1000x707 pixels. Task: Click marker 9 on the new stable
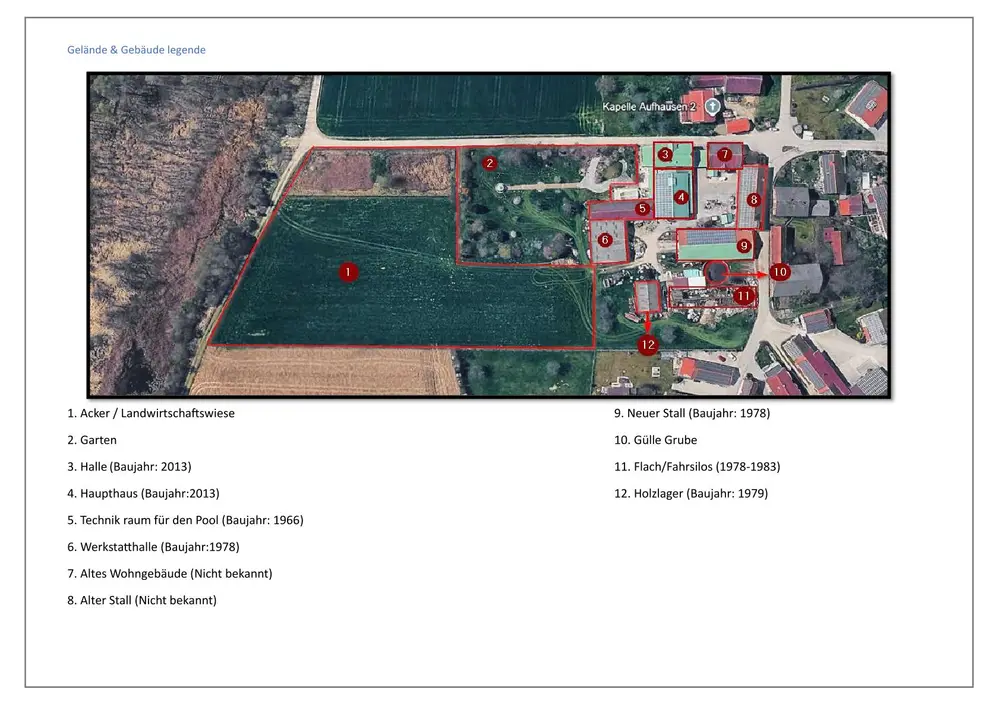pyautogui.click(x=743, y=245)
